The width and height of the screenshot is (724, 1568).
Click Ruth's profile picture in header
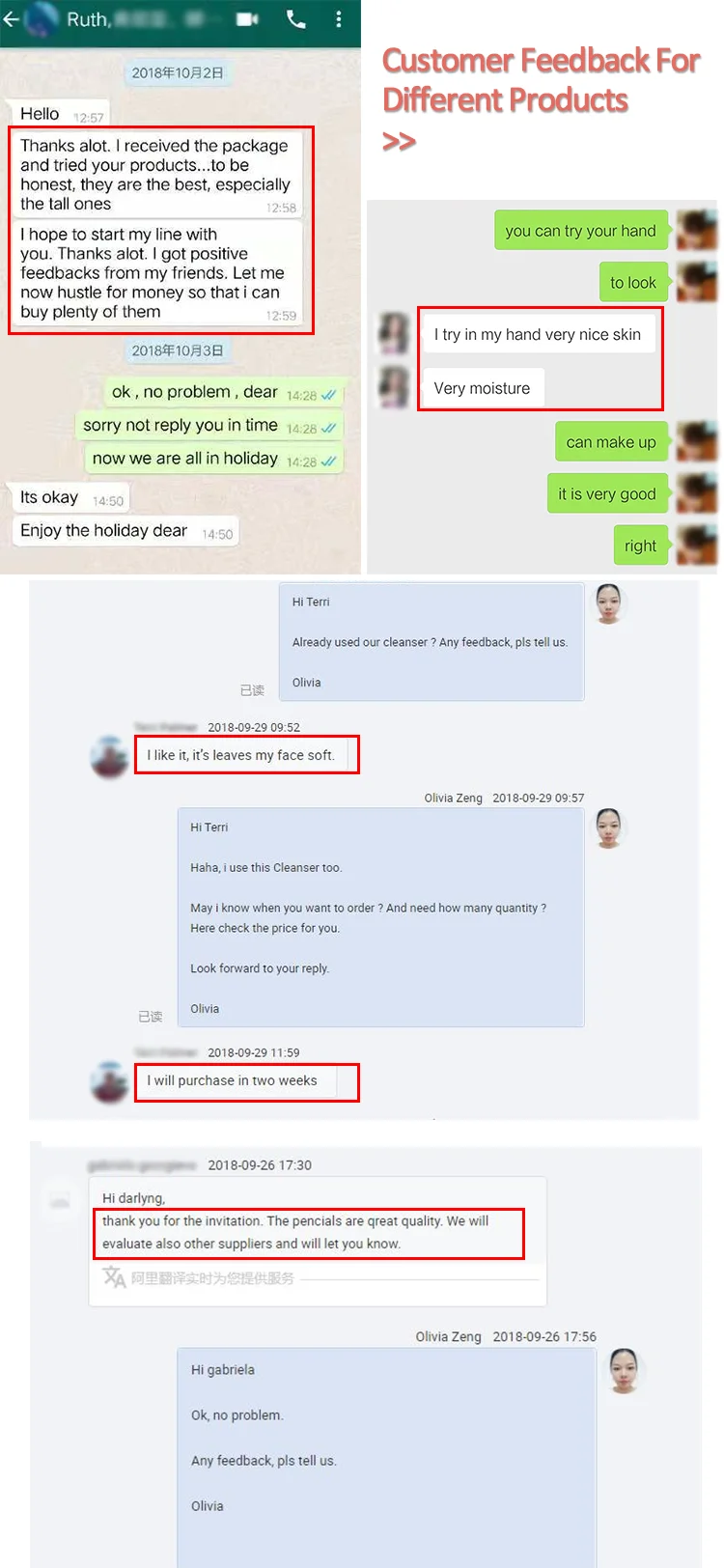point(42,19)
